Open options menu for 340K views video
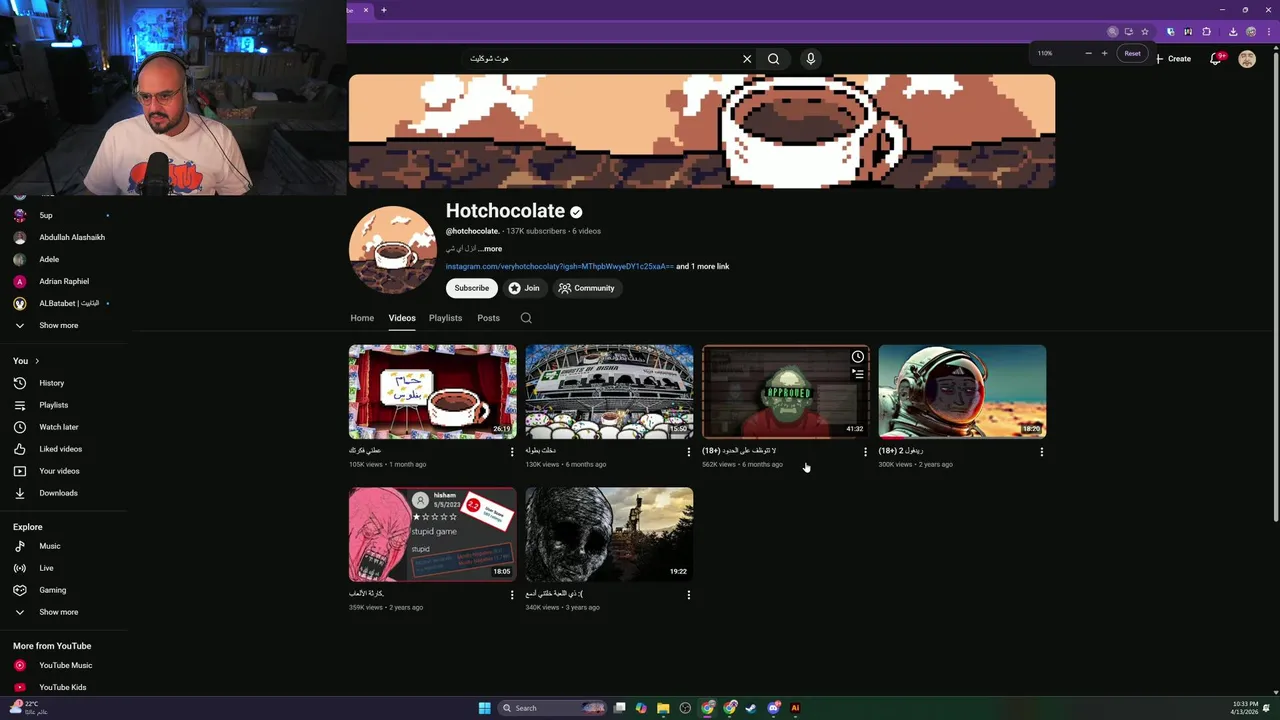 [x=688, y=595]
